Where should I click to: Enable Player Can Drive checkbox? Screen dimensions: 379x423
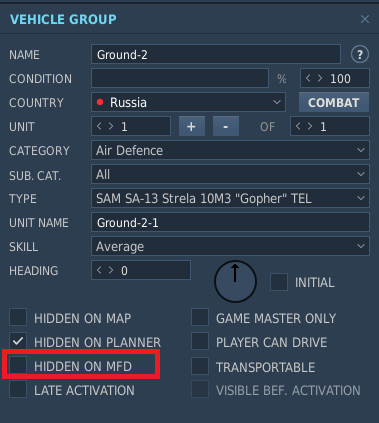[200, 341]
